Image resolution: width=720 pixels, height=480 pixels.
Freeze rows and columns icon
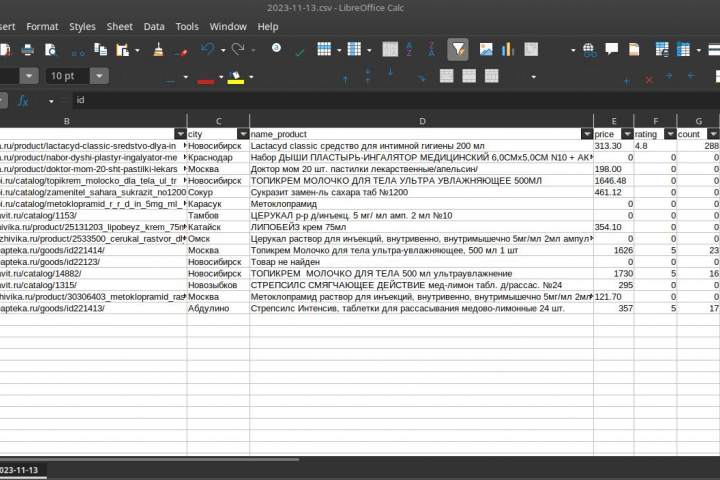coord(683,49)
